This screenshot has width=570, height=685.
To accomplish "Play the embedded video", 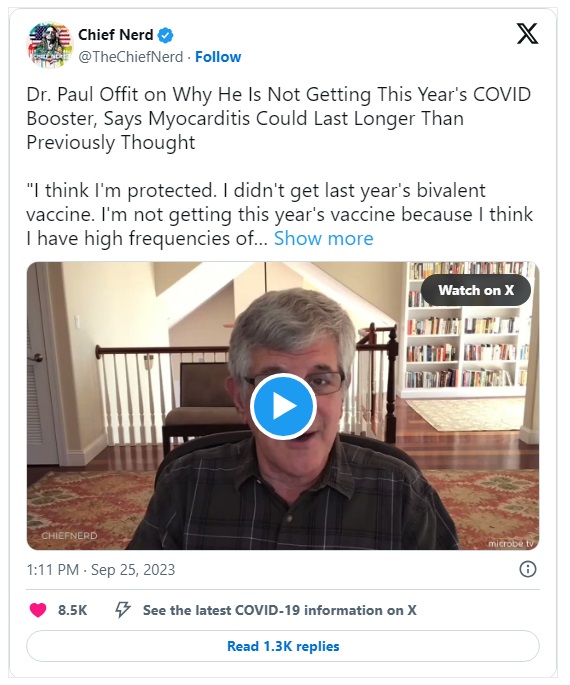I will click(x=283, y=406).
